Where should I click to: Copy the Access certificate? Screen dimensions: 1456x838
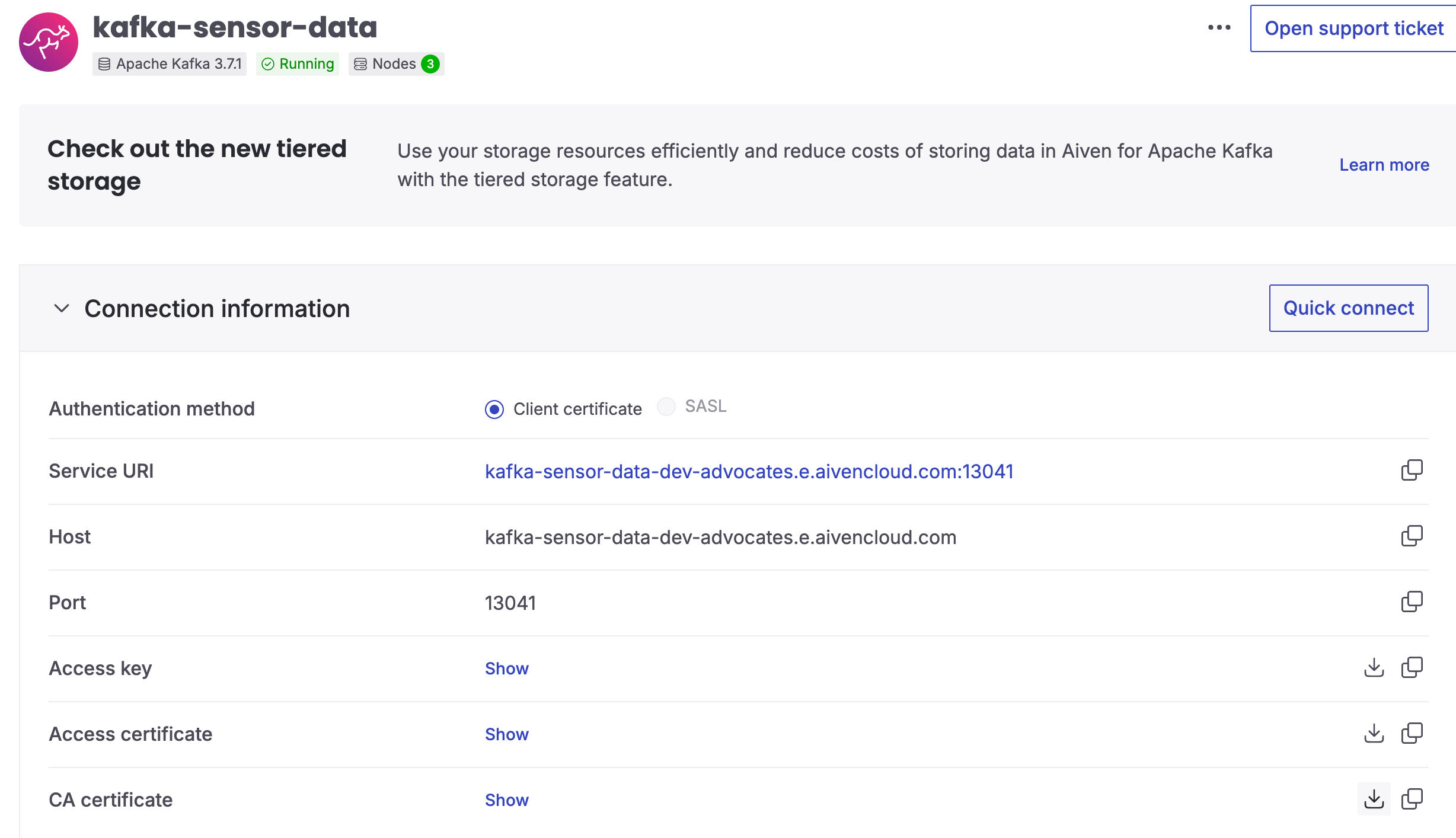point(1412,734)
